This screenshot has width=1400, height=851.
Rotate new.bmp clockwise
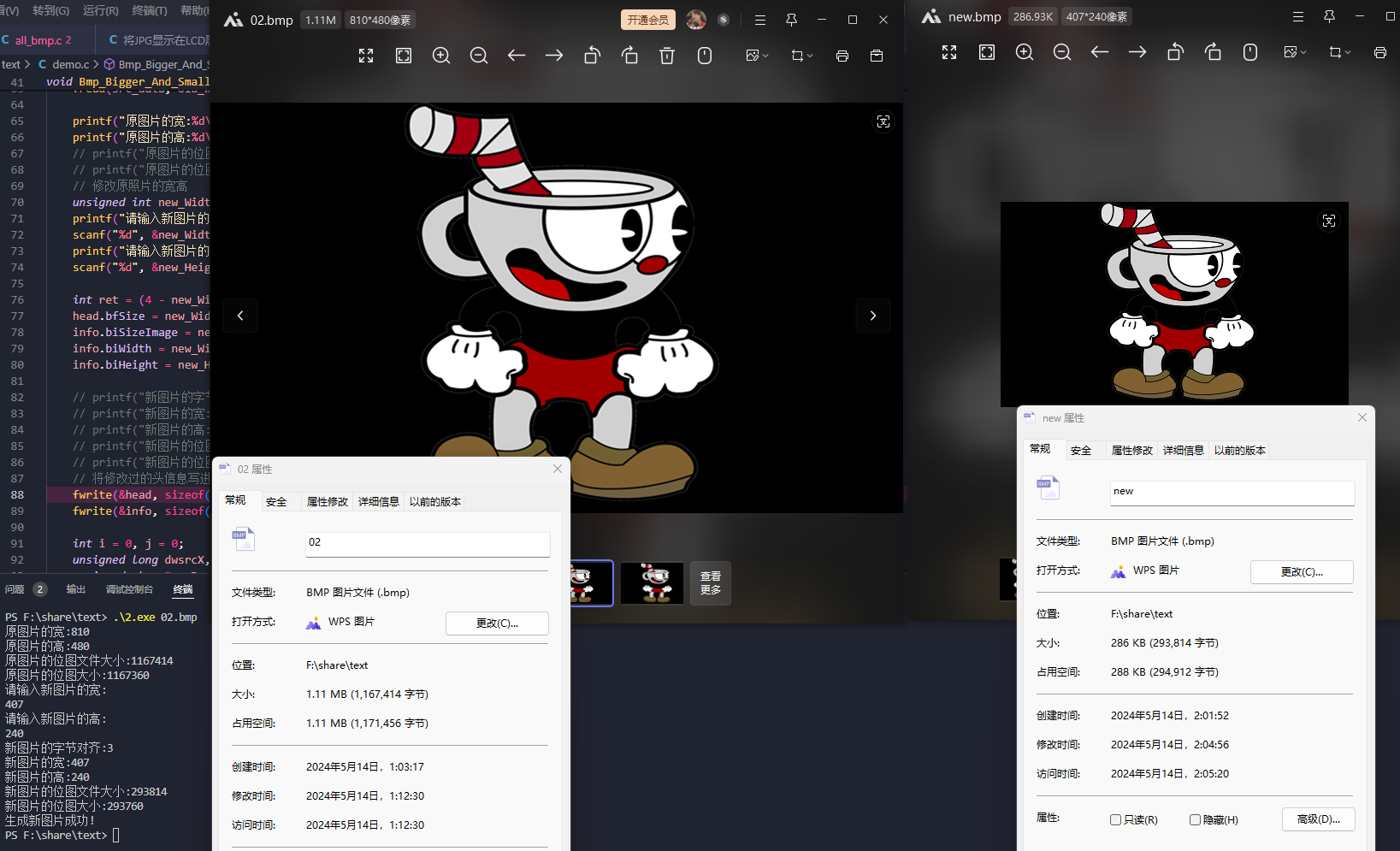pyautogui.click(x=1213, y=52)
